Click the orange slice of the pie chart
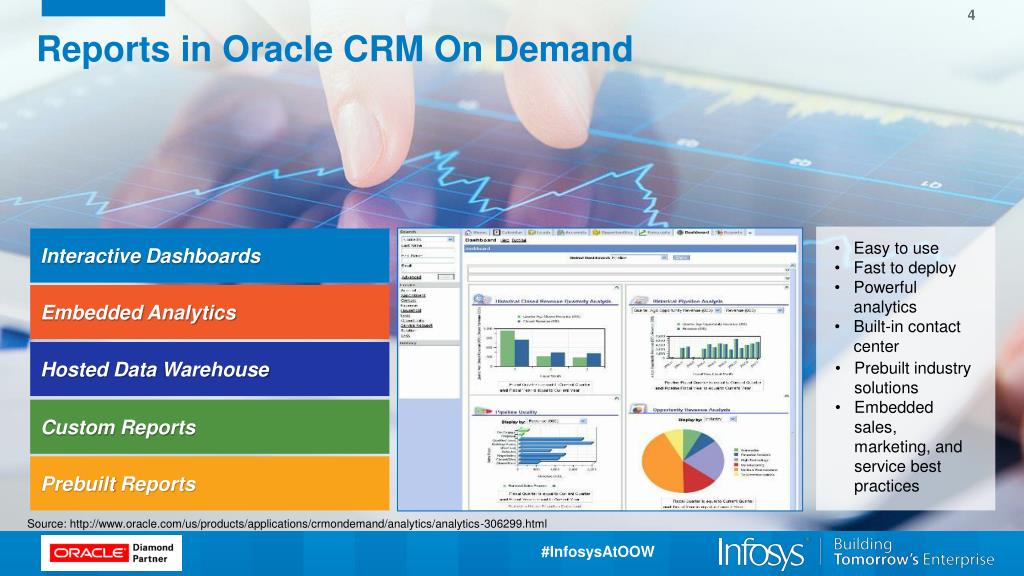The width and height of the screenshot is (1024, 576). (x=661, y=464)
